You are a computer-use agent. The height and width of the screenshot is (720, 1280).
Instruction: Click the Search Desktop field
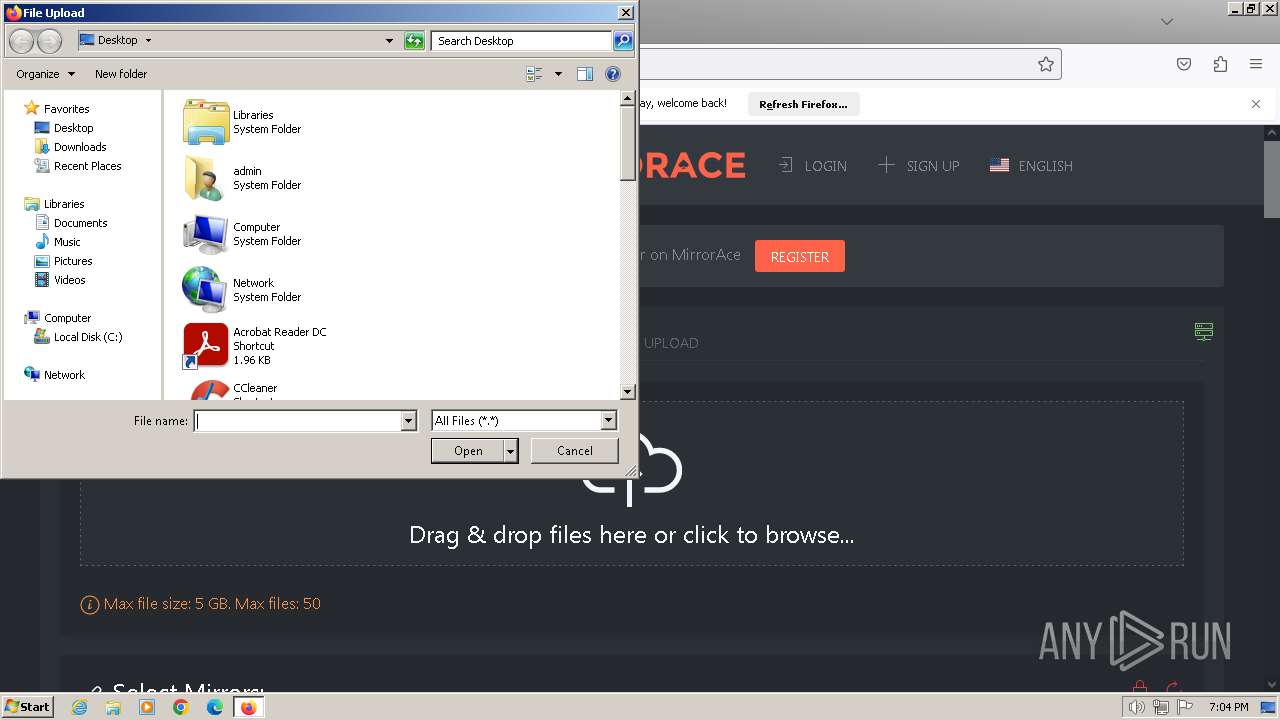pyautogui.click(x=522, y=41)
